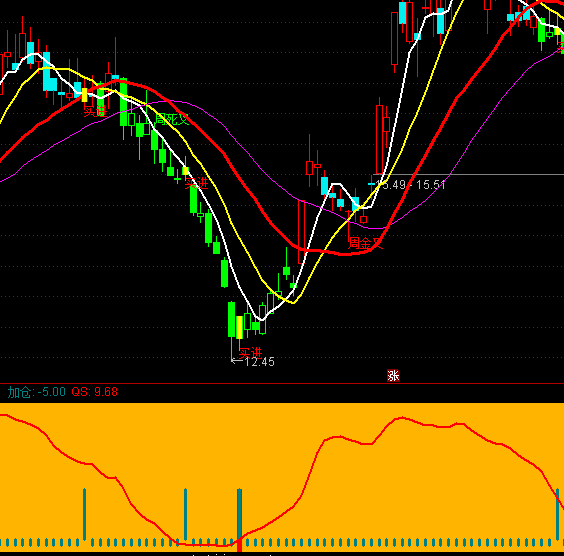
Task: Click the red QS curve peak in the lower panel
Action: (401, 418)
